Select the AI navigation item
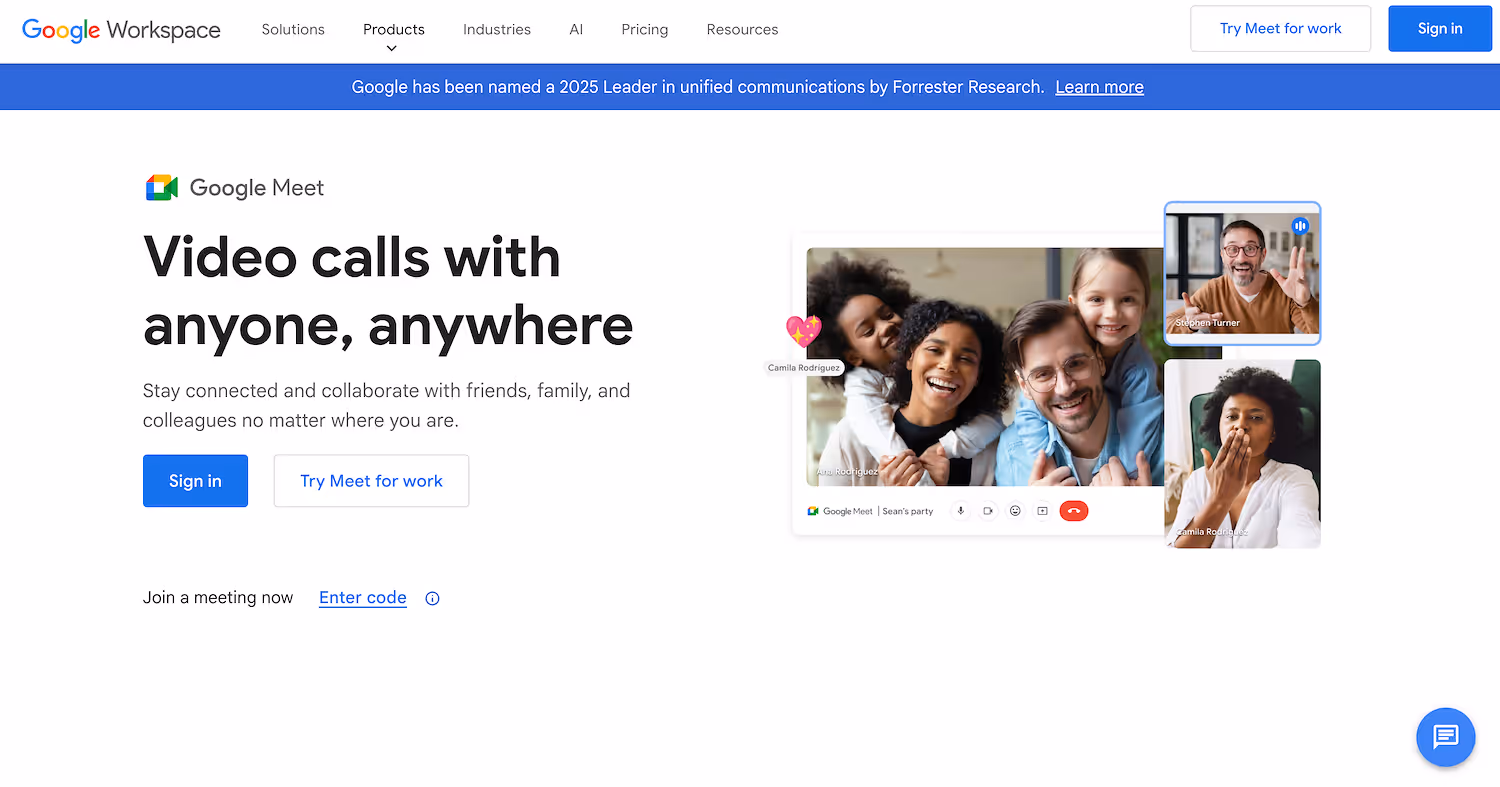The width and height of the screenshot is (1500, 787). pyautogui.click(x=576, y=29)
